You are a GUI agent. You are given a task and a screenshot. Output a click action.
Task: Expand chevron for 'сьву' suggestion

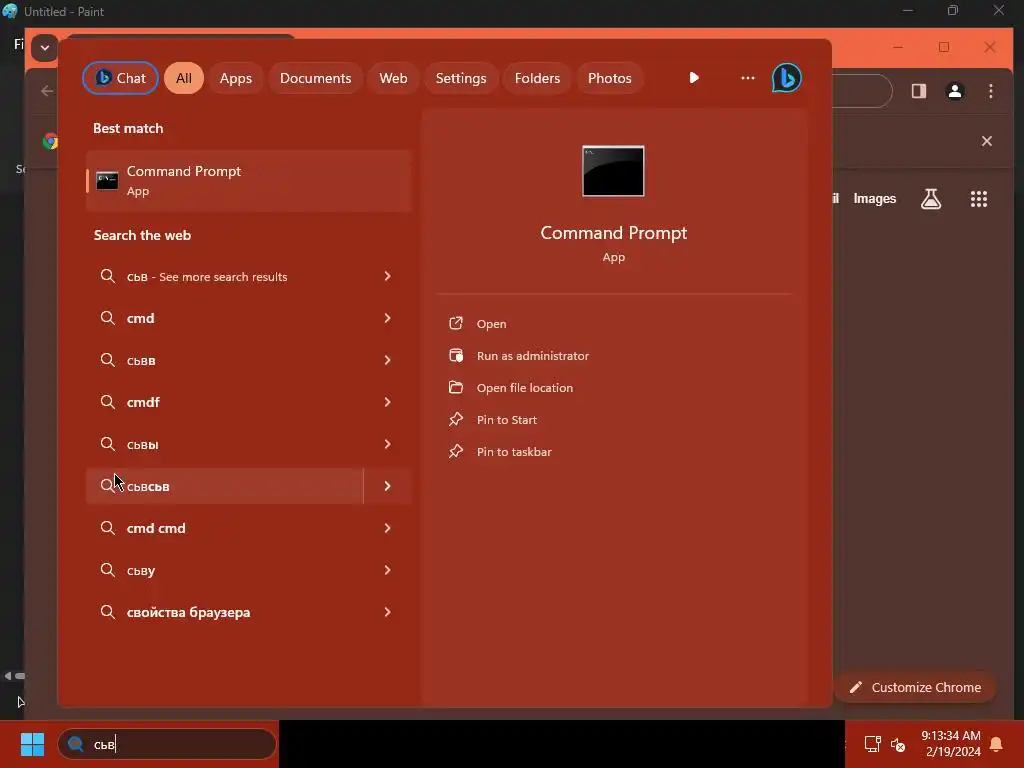pyautogui.click(x=387, y=570)
